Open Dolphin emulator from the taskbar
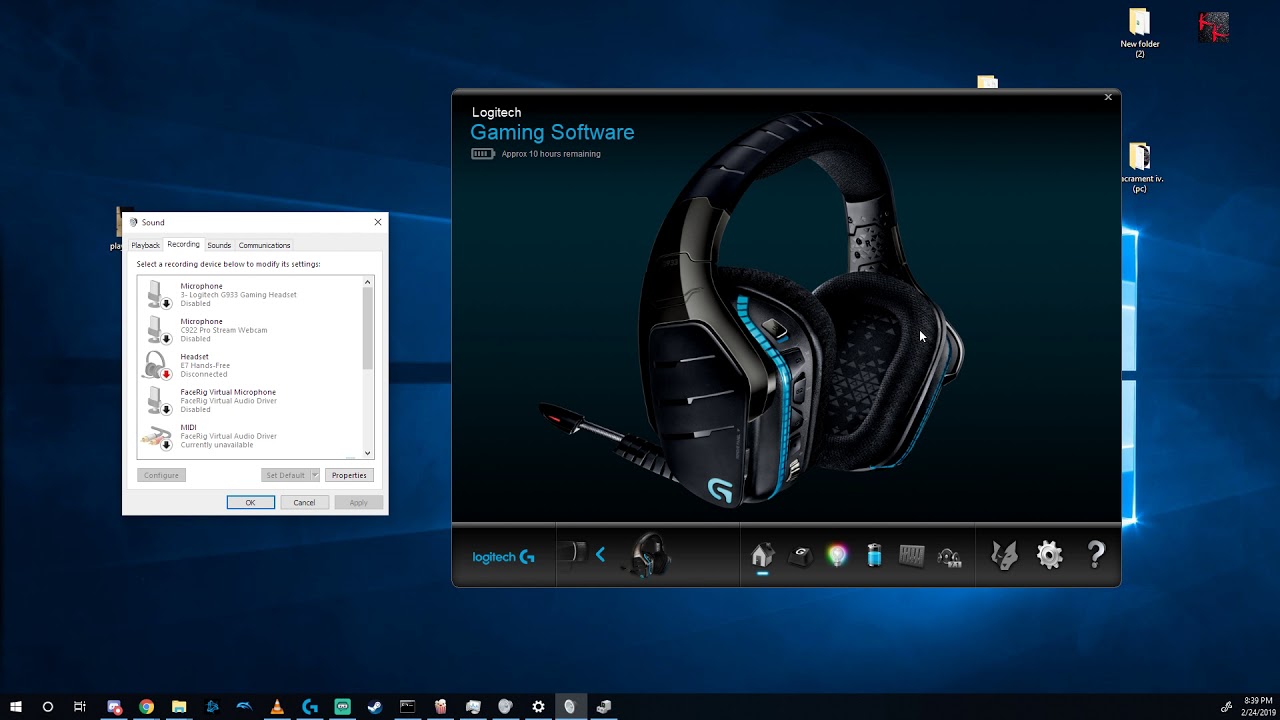This screenshot has width=1280, height=720. pos(245,706)
